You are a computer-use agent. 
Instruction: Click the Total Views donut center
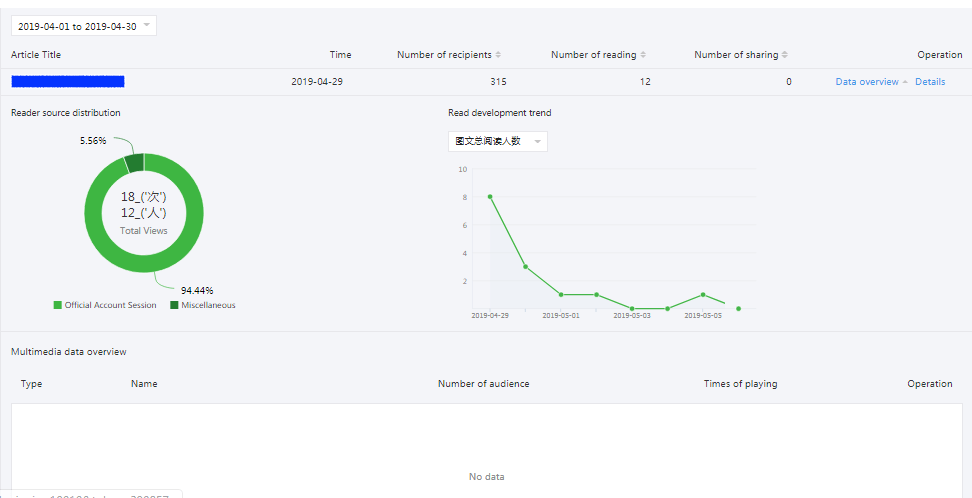[x=144, y=213]
